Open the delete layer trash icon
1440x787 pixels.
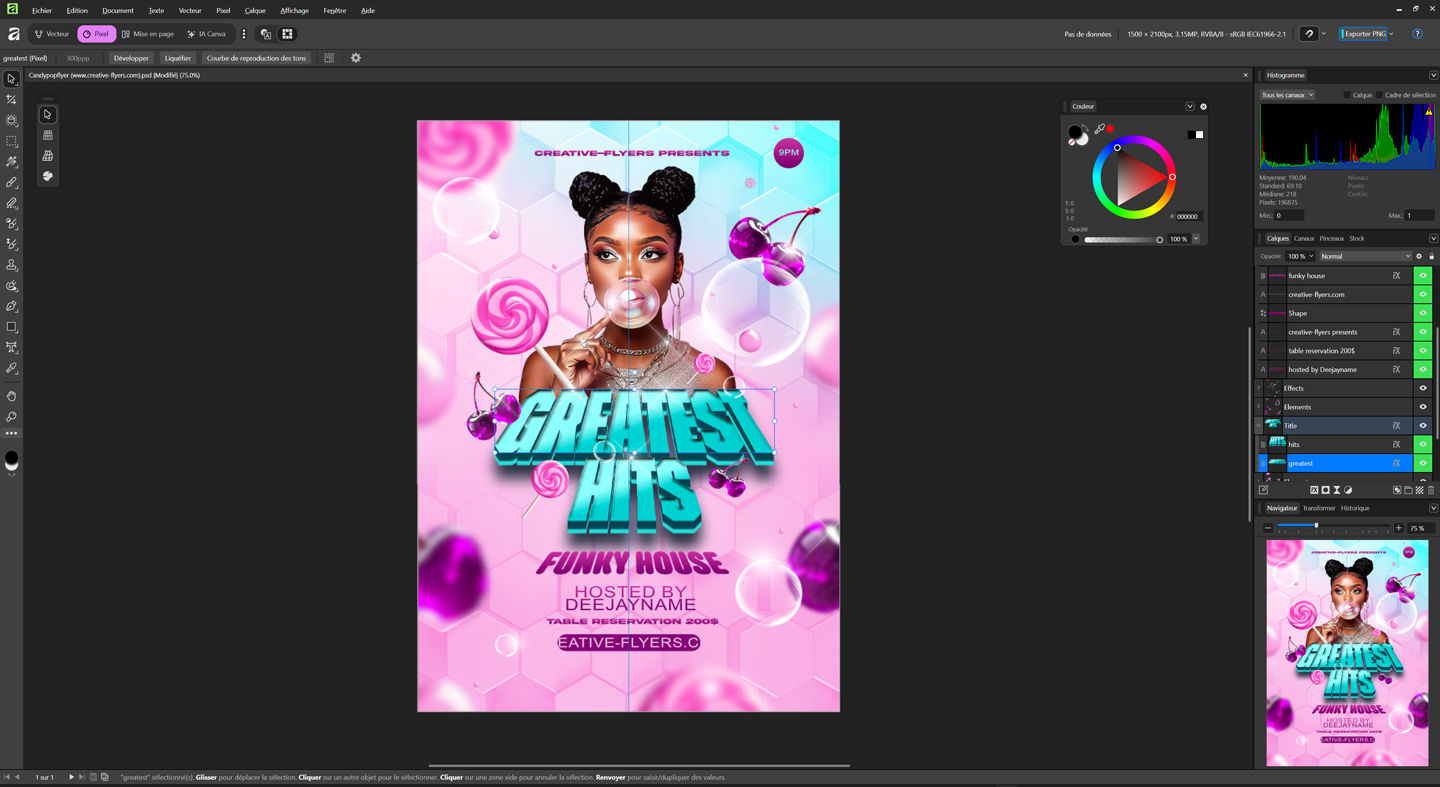point(1430,490)
